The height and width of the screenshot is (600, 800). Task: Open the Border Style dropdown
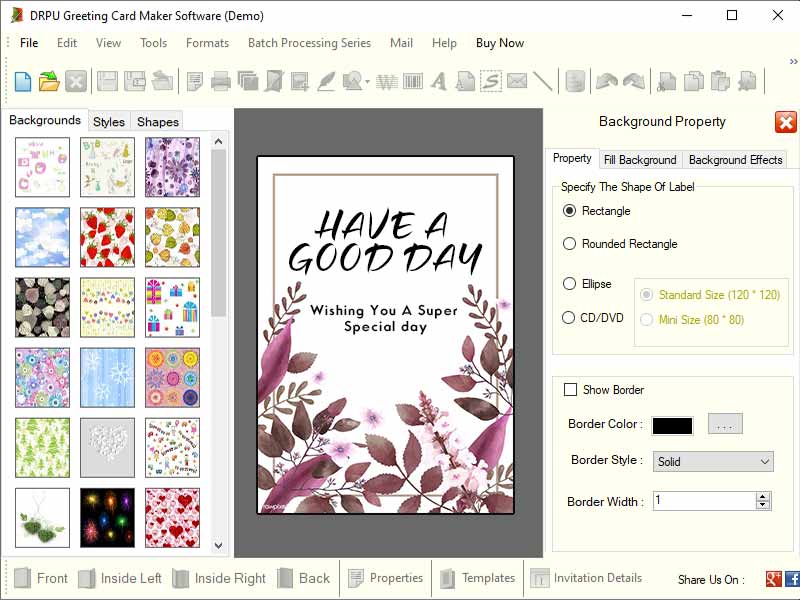(712, 461)
